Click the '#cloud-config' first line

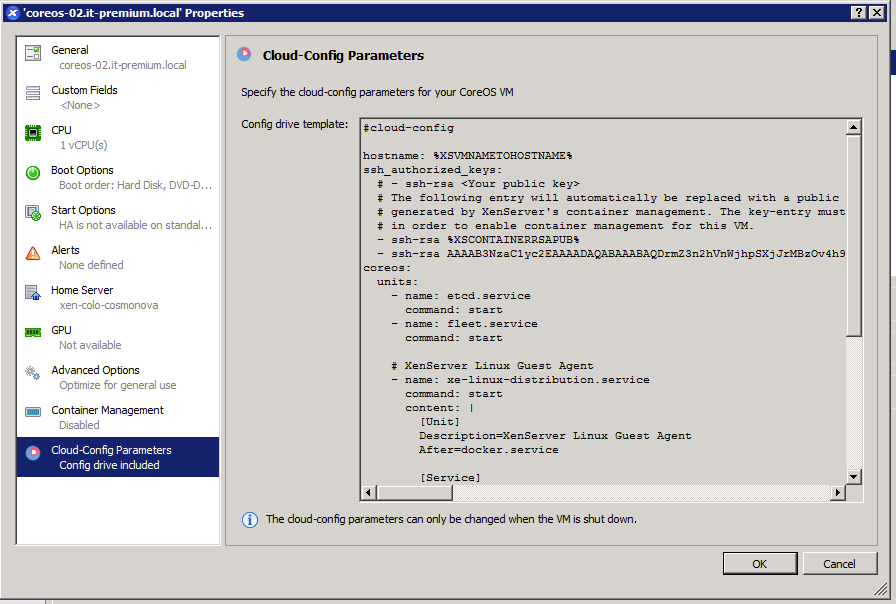click(409, 127)
